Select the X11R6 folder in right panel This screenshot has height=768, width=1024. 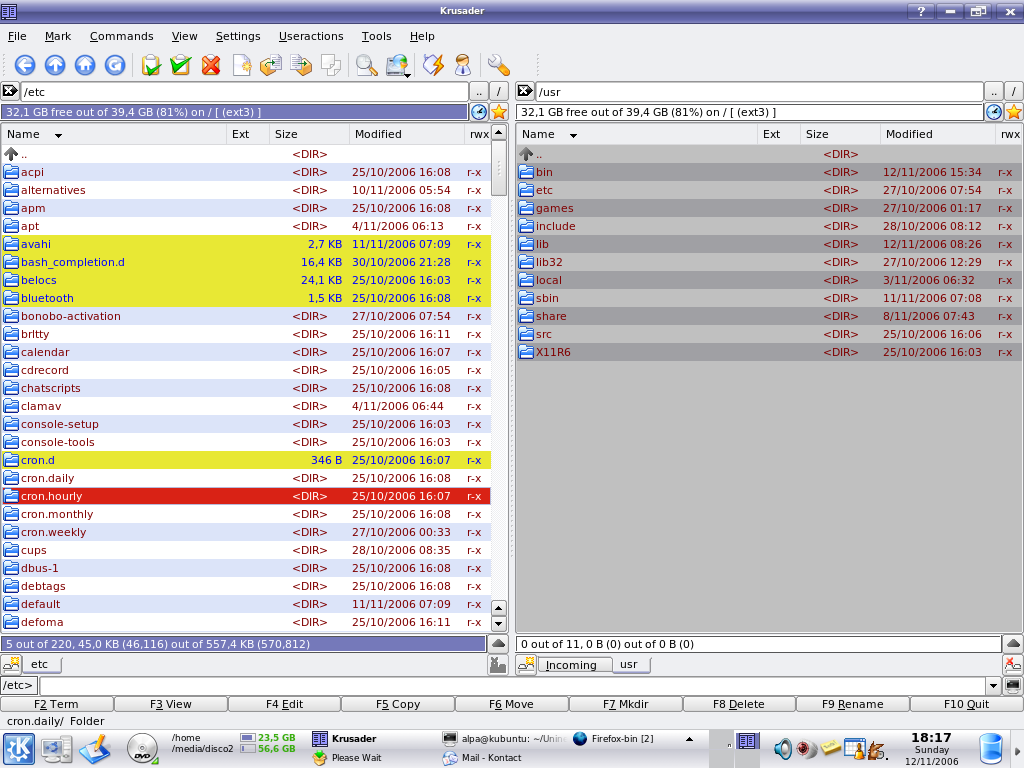(x=769, y=352)
